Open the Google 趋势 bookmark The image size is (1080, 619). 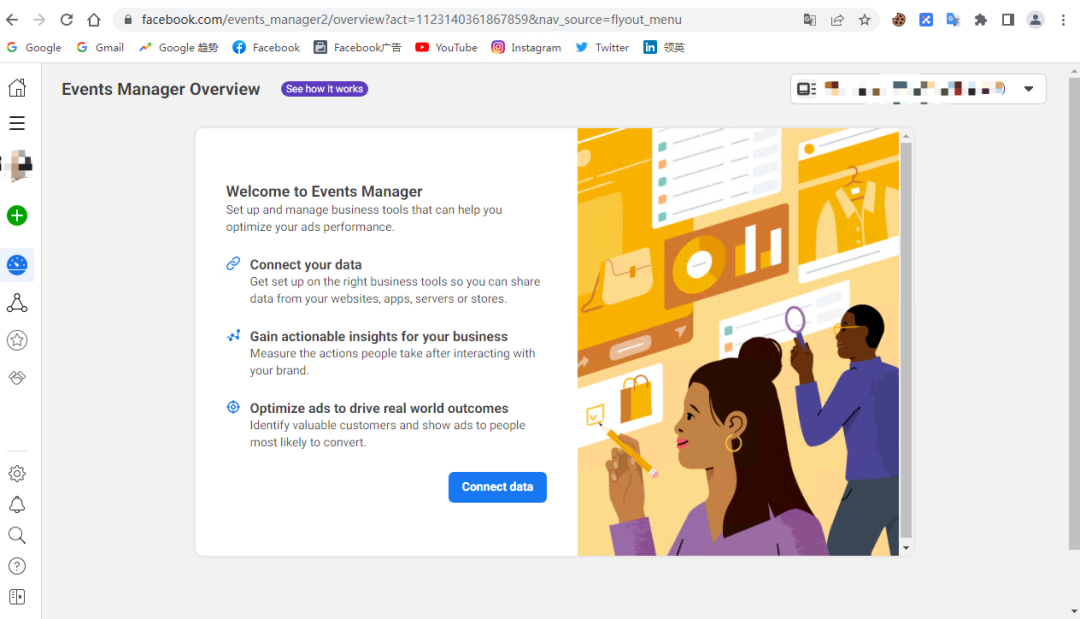[178, 48]
